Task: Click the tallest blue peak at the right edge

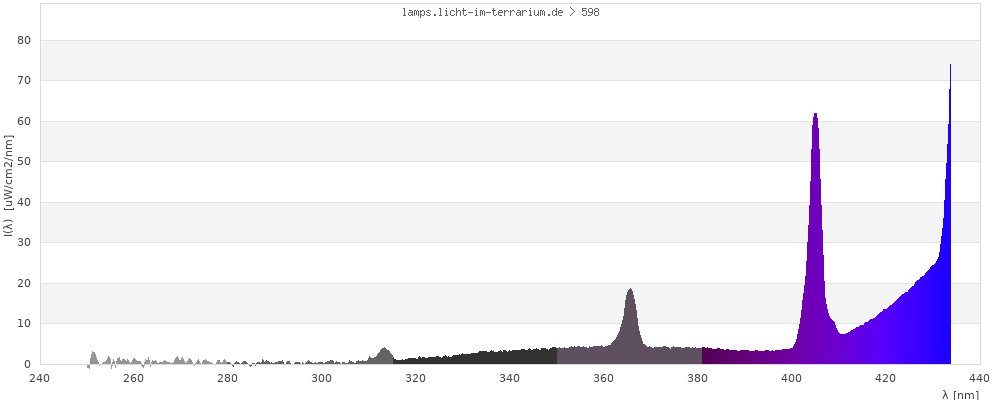Action: 950,68
